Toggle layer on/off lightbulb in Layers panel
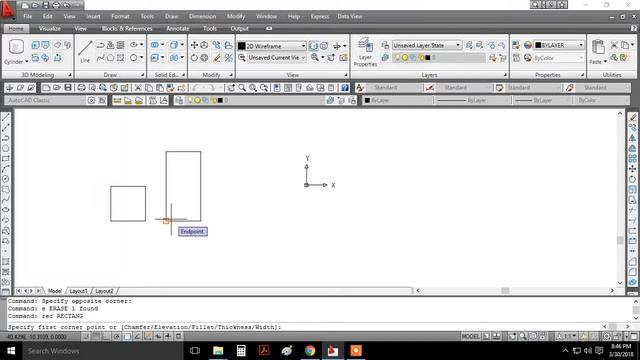Screen dimensions: 640x360 click(397, 58)
